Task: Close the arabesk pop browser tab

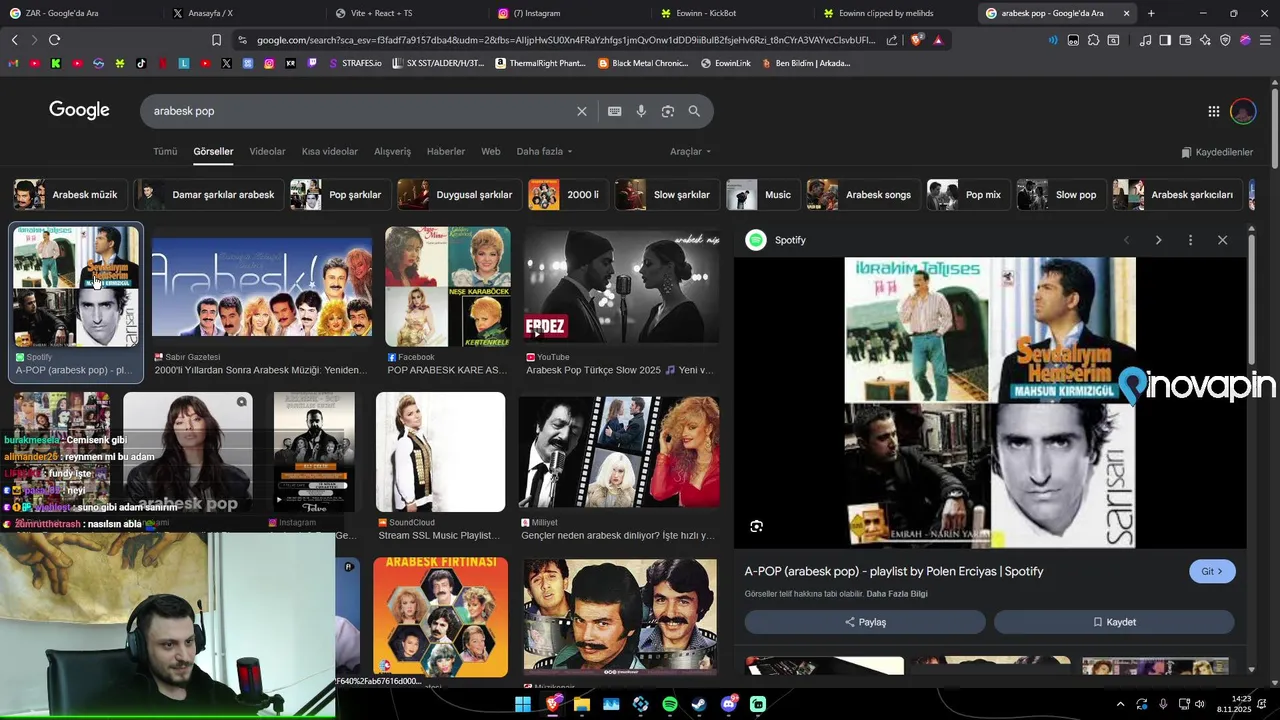Action: (x=1126, y=13)
